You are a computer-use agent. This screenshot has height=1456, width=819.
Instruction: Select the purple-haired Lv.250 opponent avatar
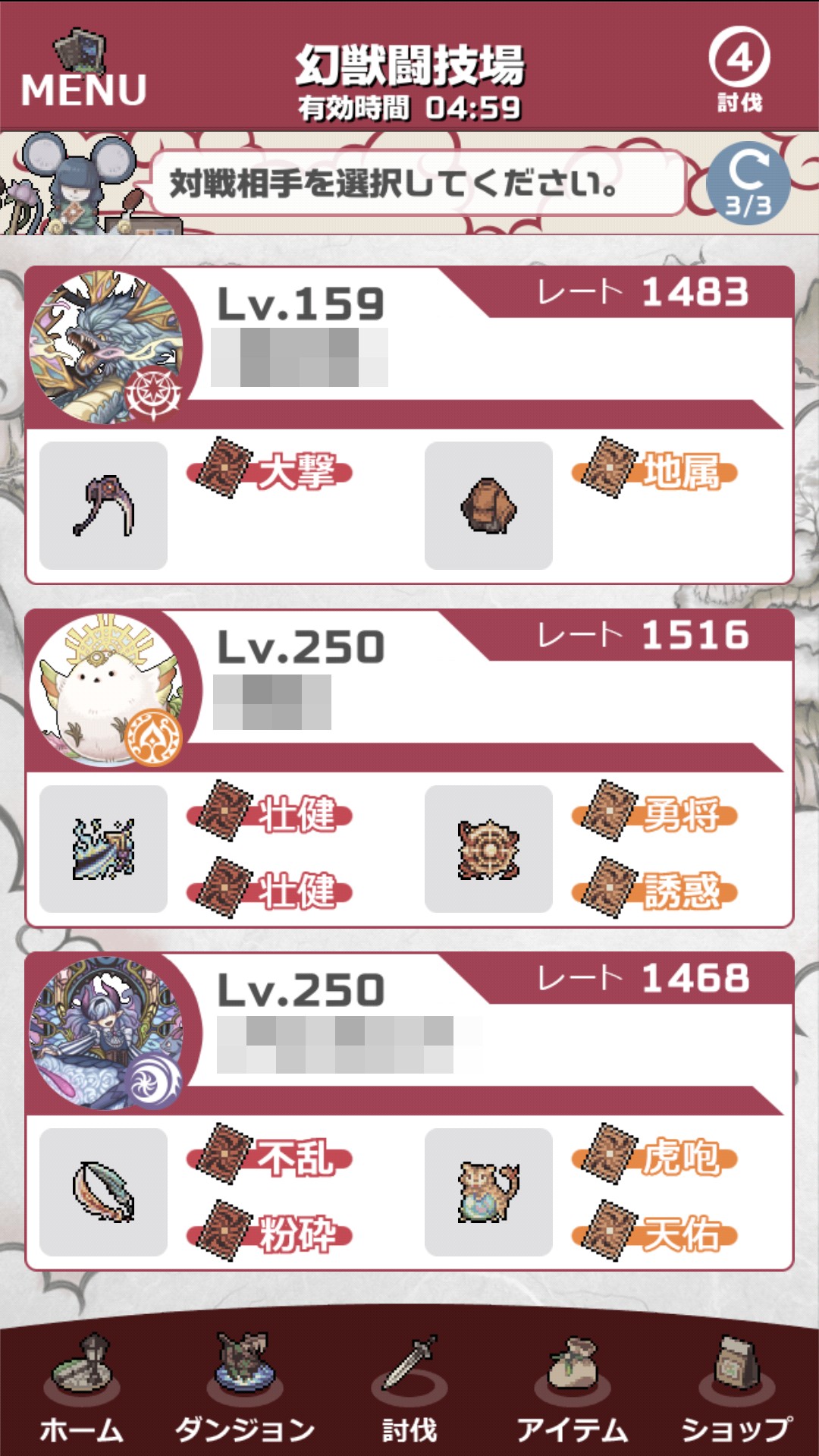click(106, 1033)
